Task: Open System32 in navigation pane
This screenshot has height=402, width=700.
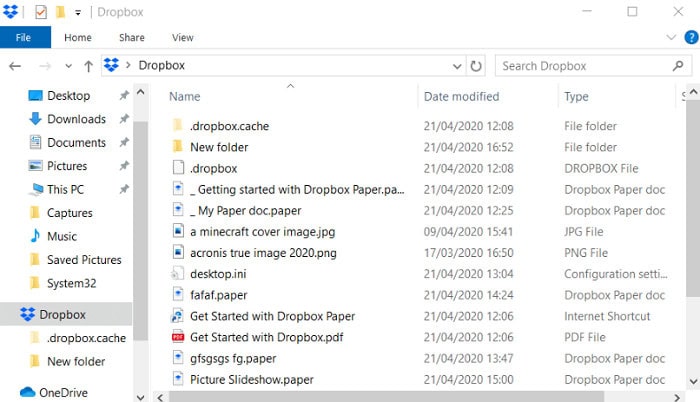Action: coord(71,283)
